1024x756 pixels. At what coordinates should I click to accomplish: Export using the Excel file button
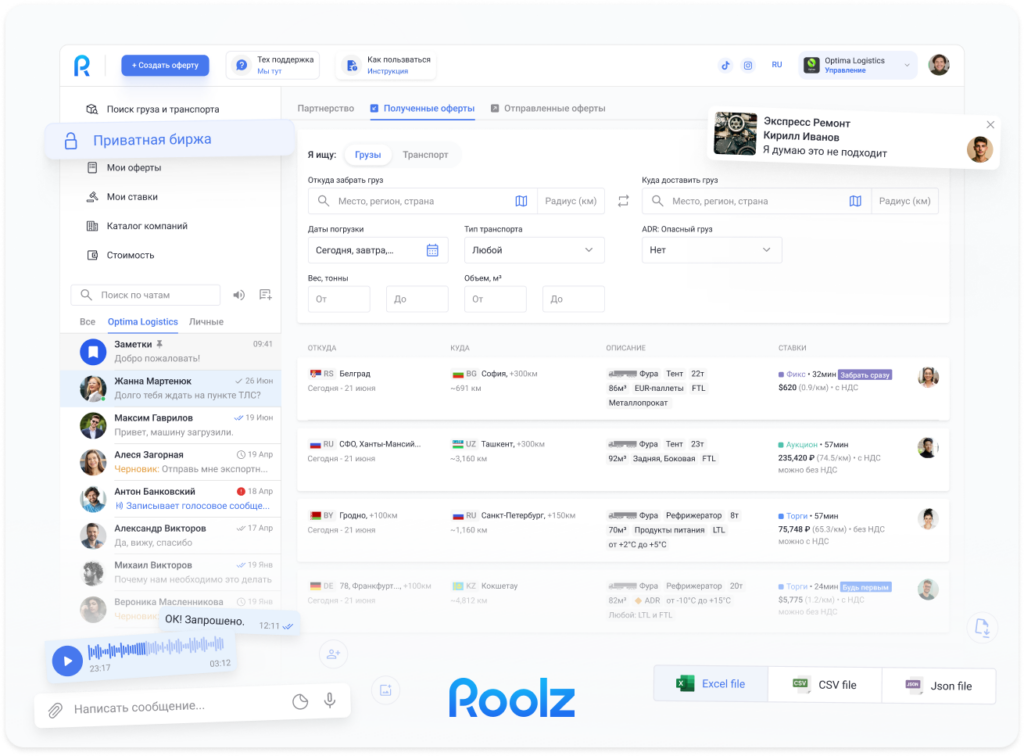[711, 684]
